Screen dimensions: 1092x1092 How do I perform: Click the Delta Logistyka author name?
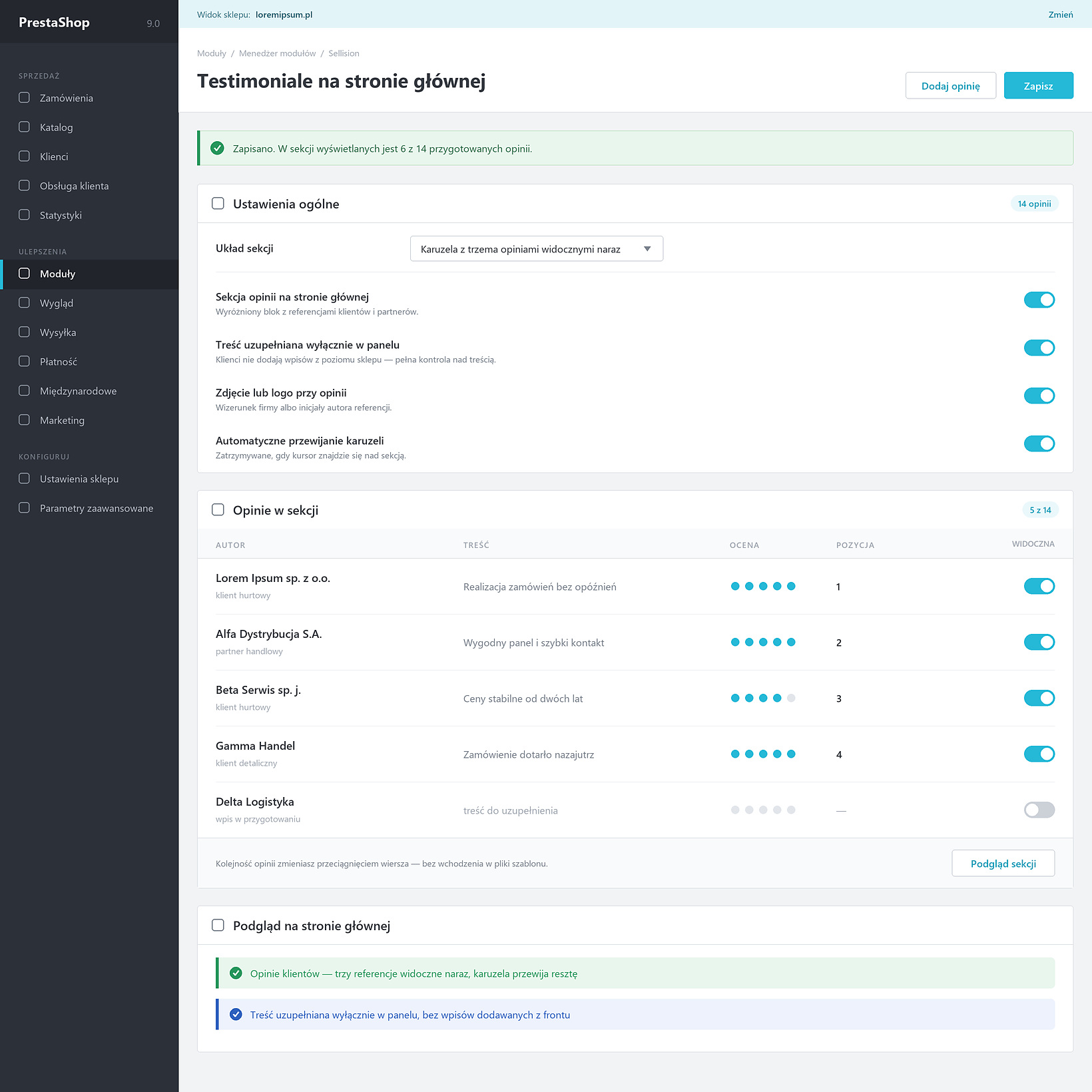[255, 802]
